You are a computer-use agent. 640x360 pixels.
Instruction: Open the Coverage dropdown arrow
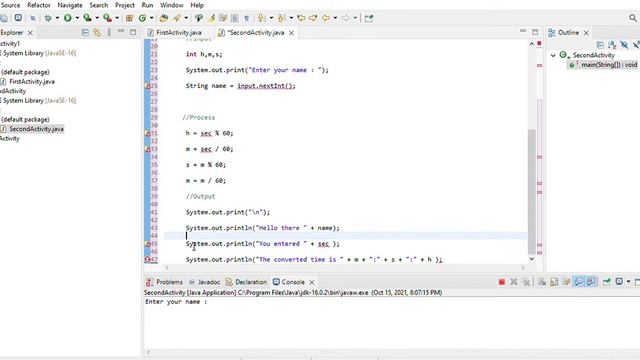coord(97,18)
